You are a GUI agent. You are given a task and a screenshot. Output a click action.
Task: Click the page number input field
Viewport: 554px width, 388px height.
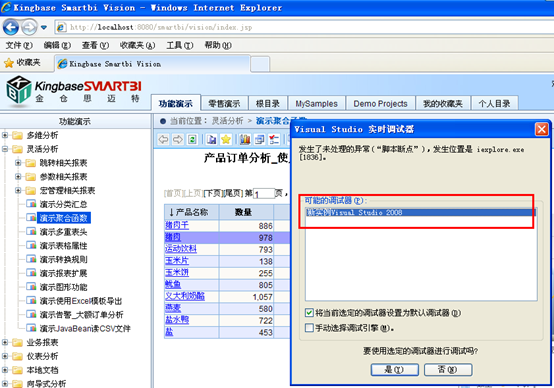pos(264,194)
